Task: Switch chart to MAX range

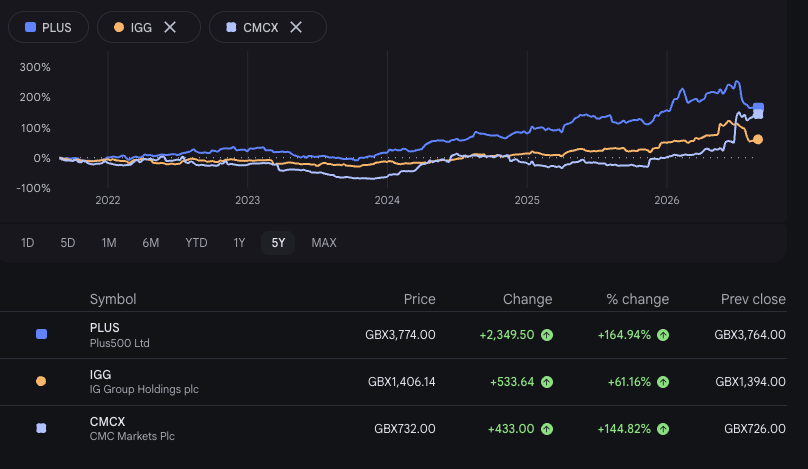Action: click(x=324, y=243)
